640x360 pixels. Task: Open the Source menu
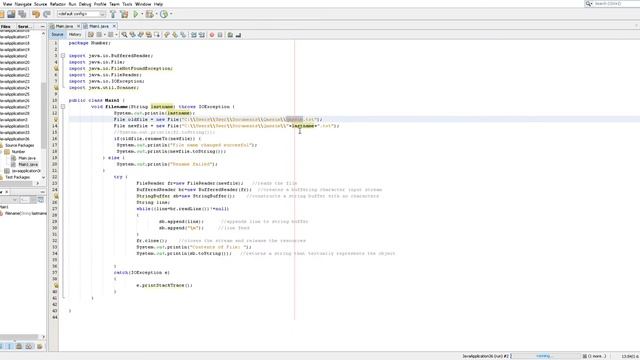[40, 4]
